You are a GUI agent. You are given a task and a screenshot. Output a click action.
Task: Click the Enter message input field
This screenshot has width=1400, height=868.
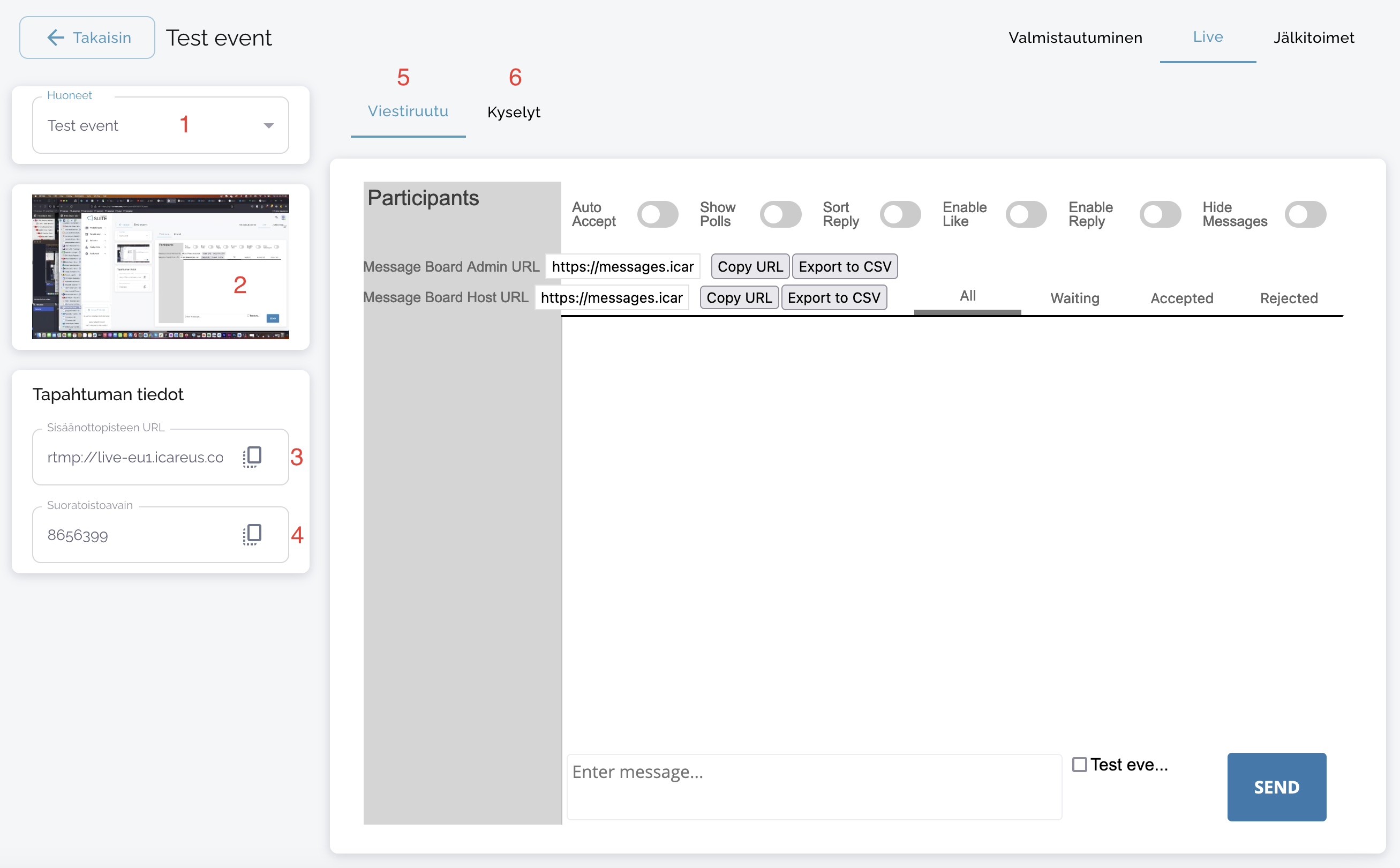coord(814,787)
